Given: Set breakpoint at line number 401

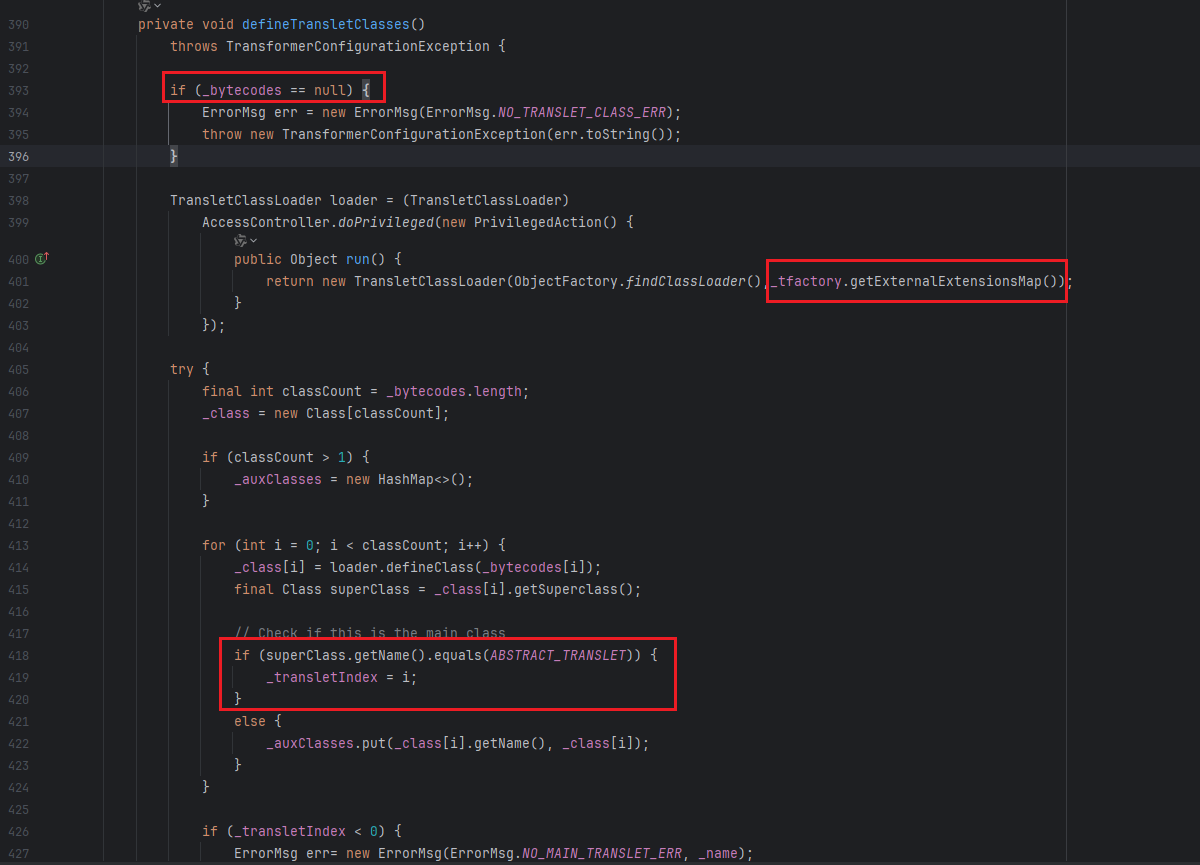Looking at the screenshot, I should 18,282.
